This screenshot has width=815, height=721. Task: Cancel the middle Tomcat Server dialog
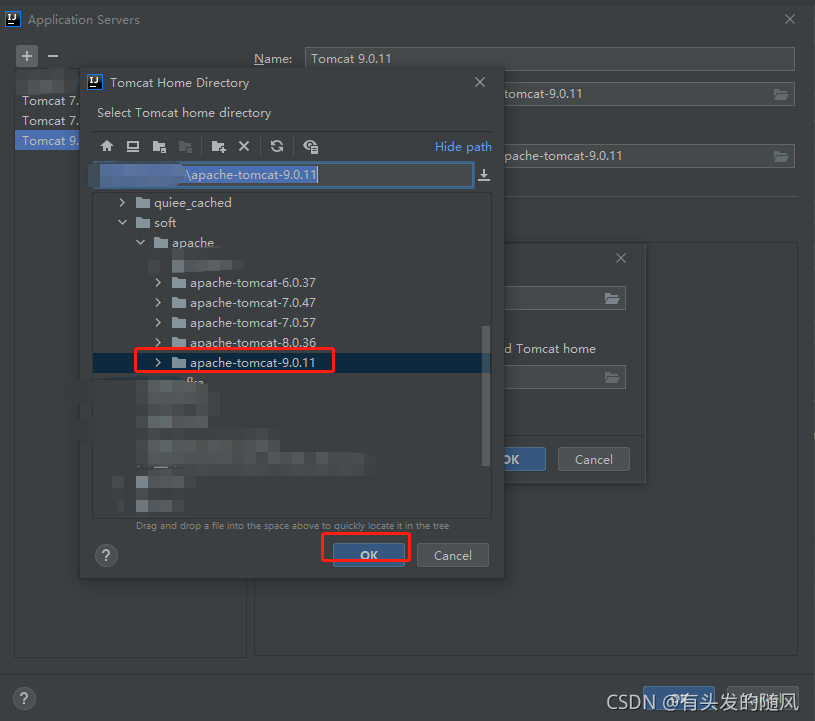pos(594,460)
